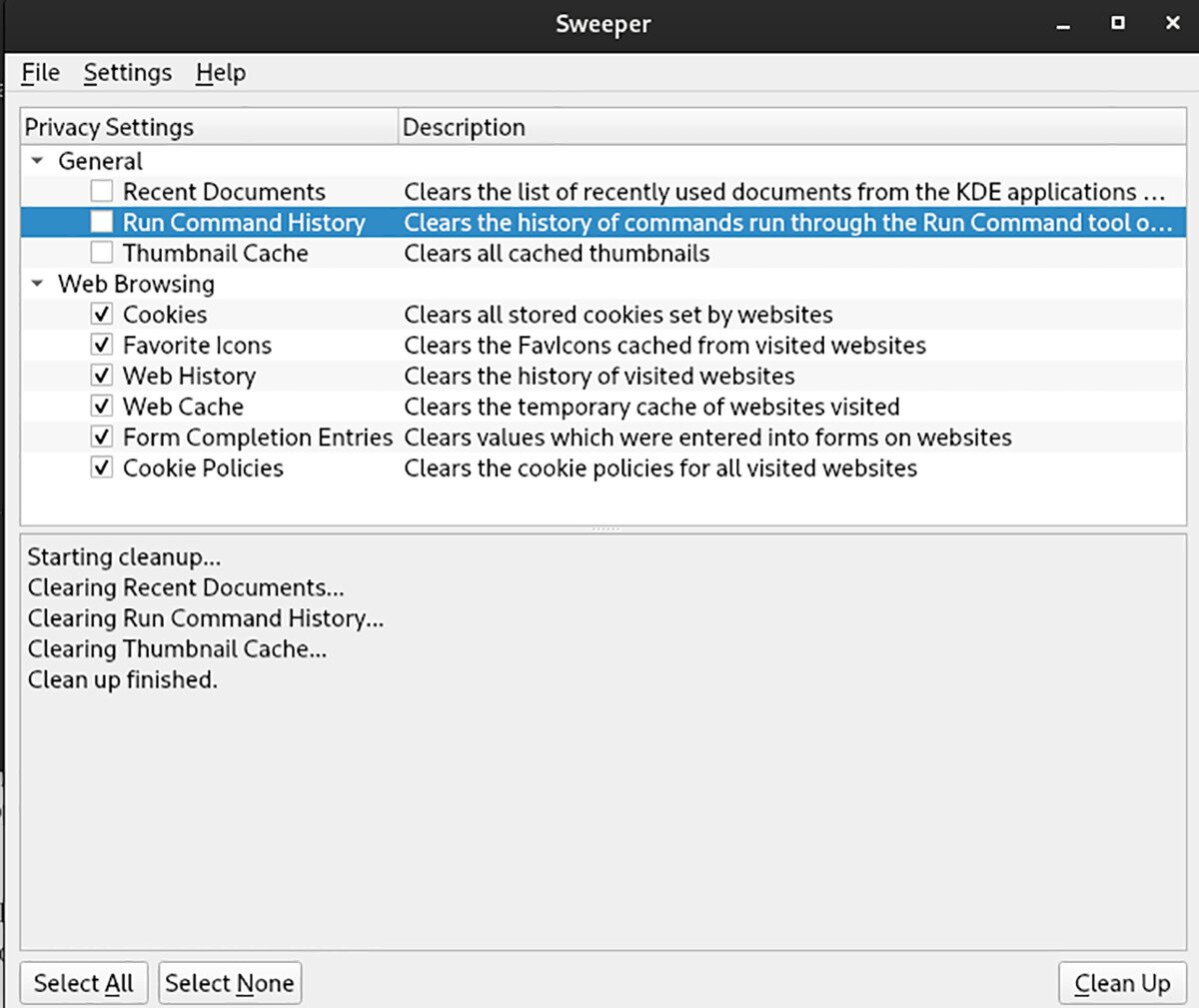
Task: Uncheck the Web History option
Action: pos(101,376)
